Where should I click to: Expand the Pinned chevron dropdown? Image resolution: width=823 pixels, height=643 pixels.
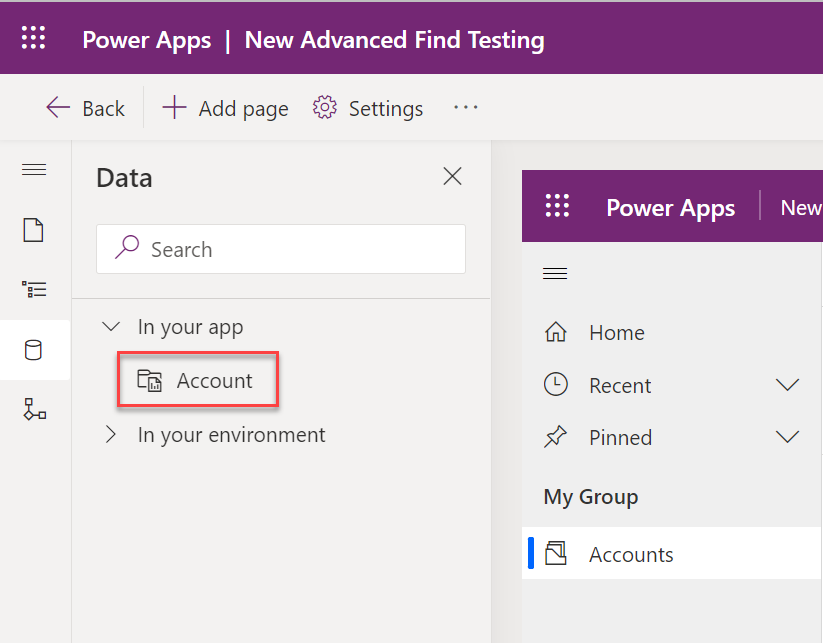pos(787,437)
